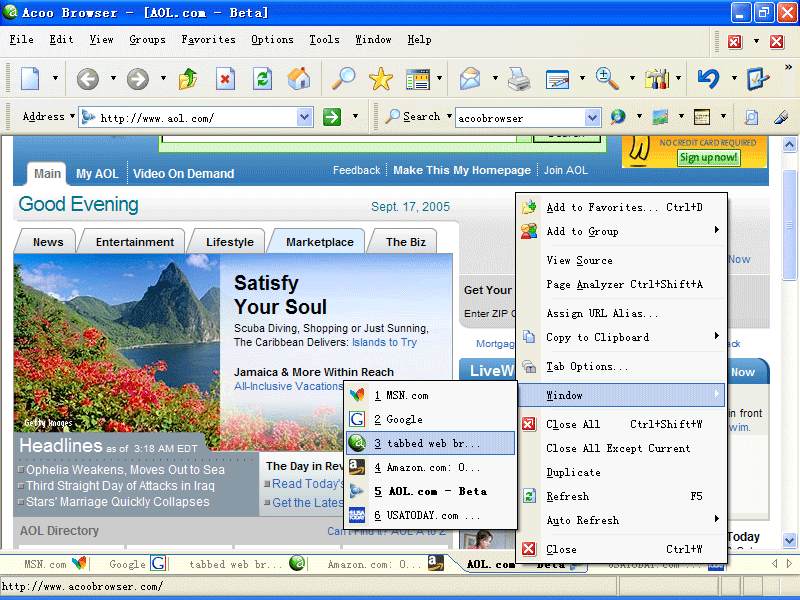This screenshot has height=600, width=800.
Task: Click page scrollbar down arrow
Action: [789, 540]
